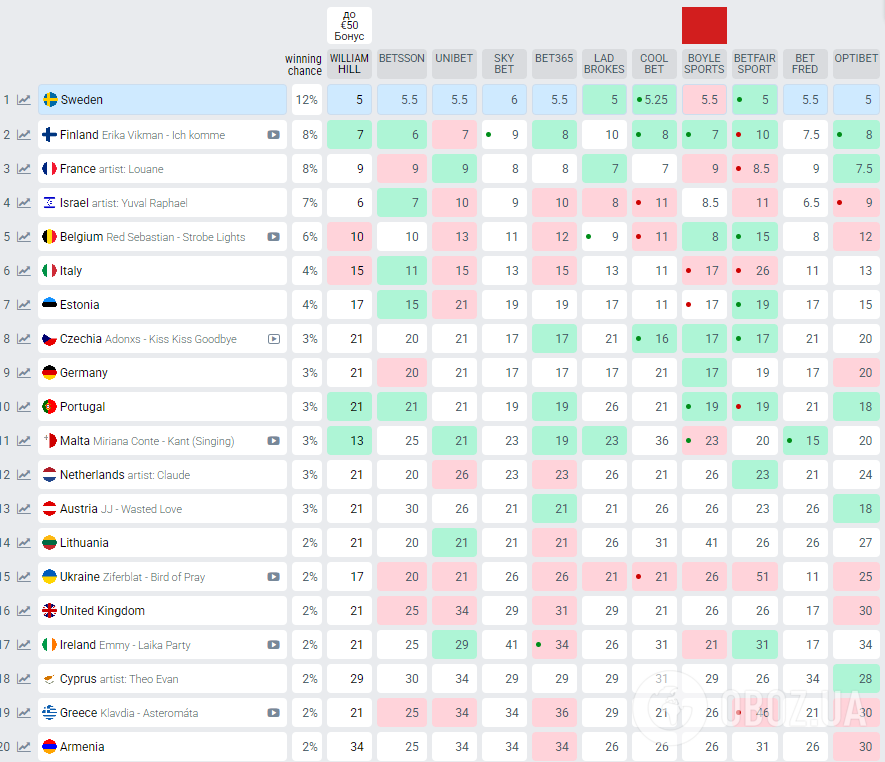Open the Israel Yuval Raphael entry
This screenshot has height=762, width=885.
[123, 203]
